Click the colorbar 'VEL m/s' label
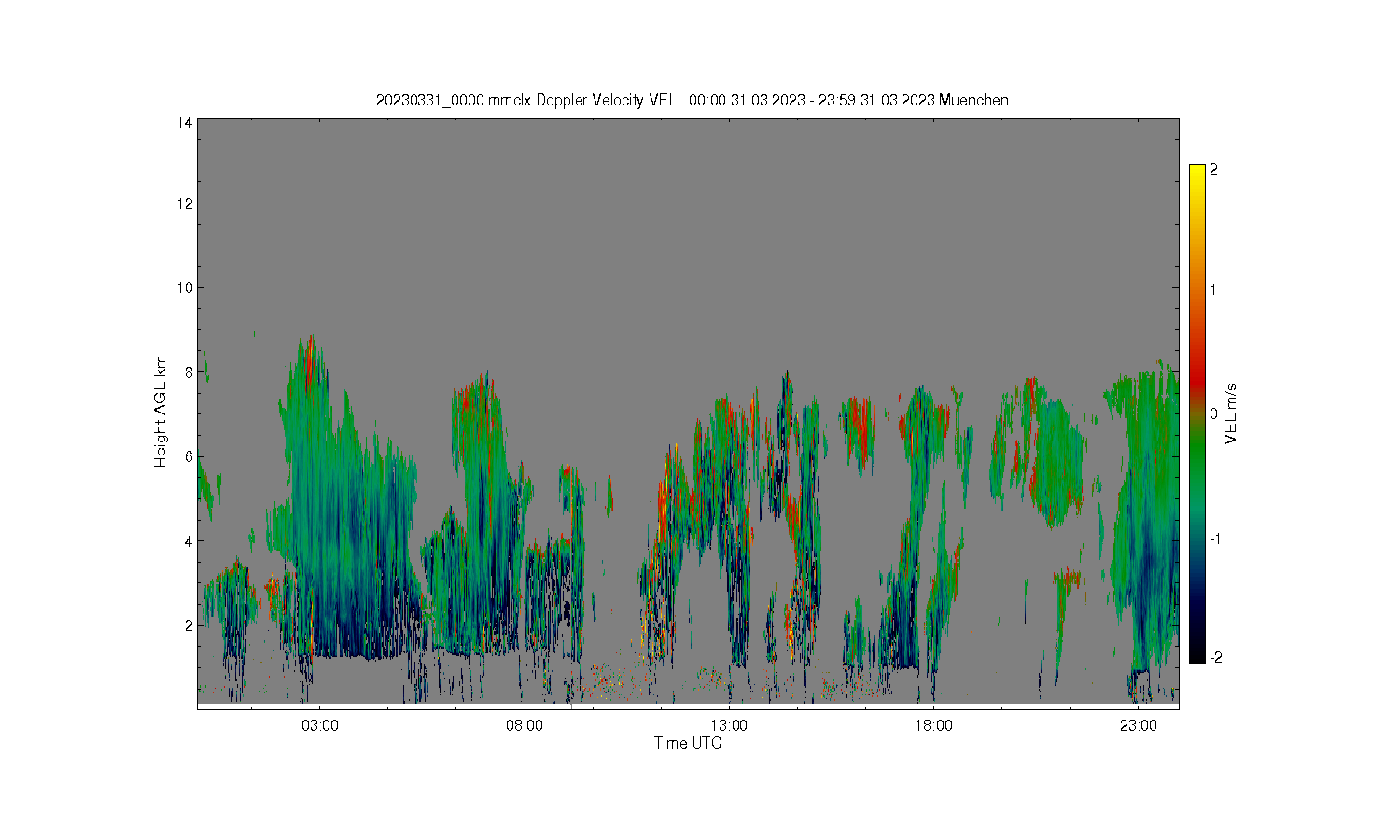This screenshot has height=840, width=1400. (1231, 413)
